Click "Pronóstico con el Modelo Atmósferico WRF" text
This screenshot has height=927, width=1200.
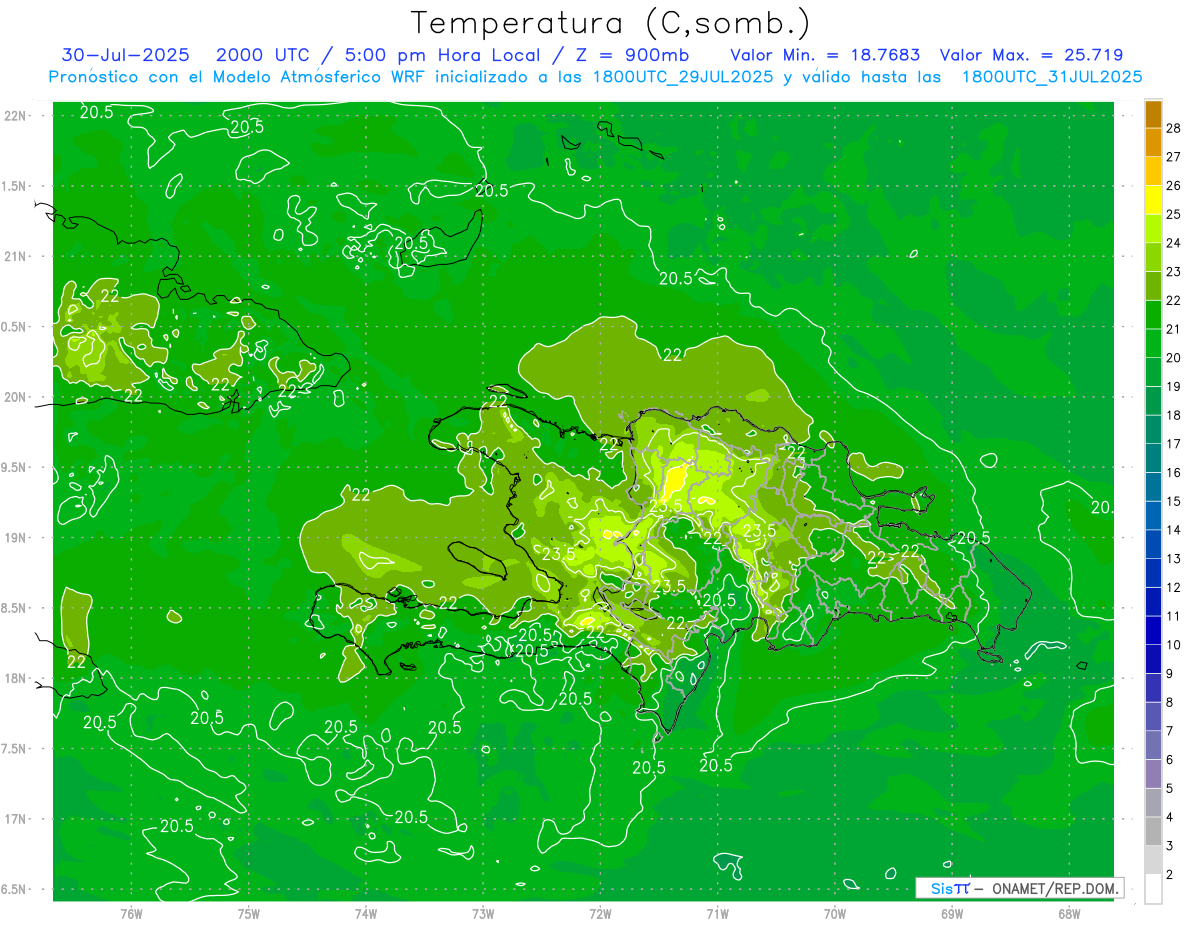[236, 77]
